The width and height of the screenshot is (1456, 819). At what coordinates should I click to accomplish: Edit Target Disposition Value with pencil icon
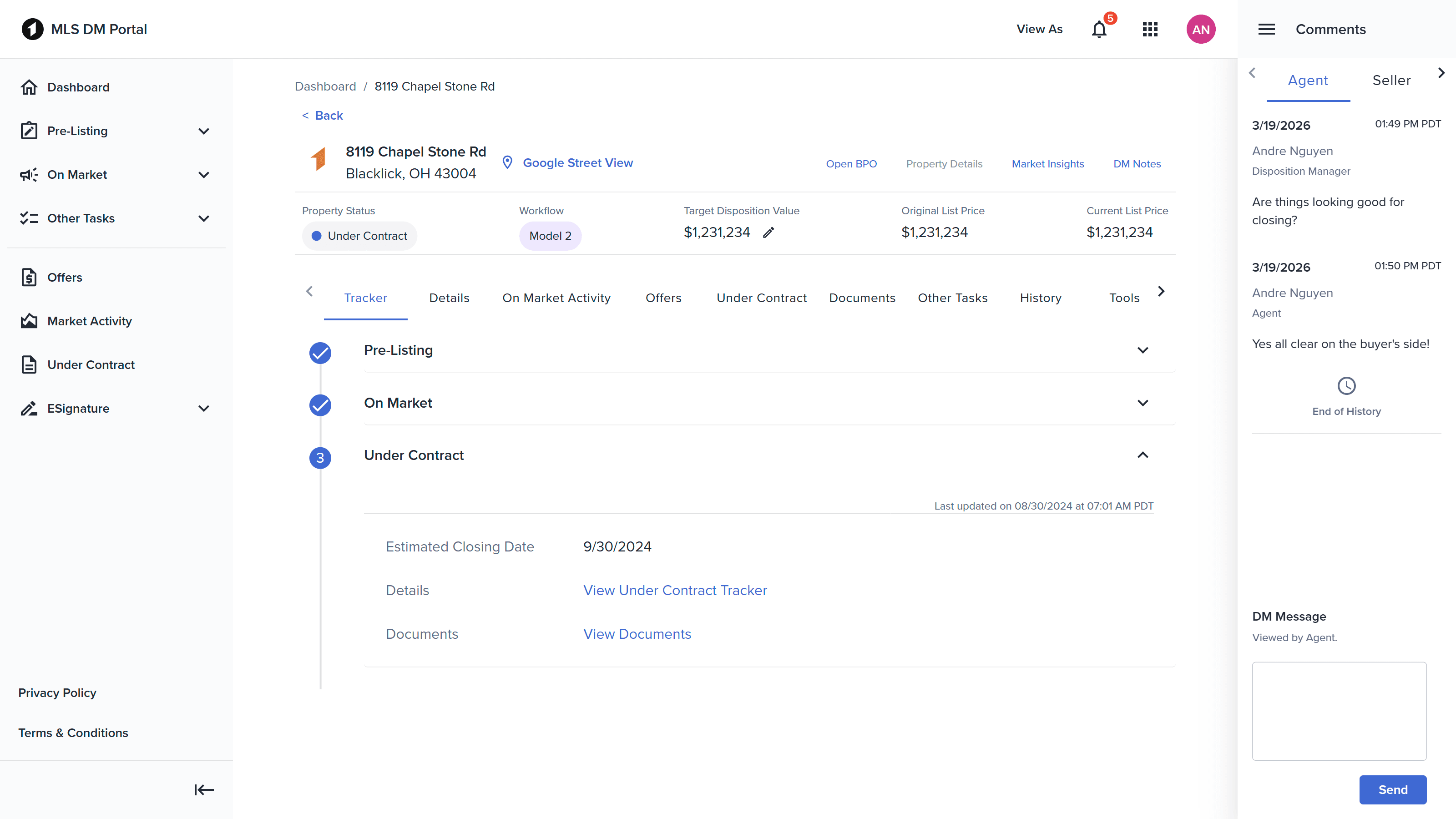coord(768,233)
